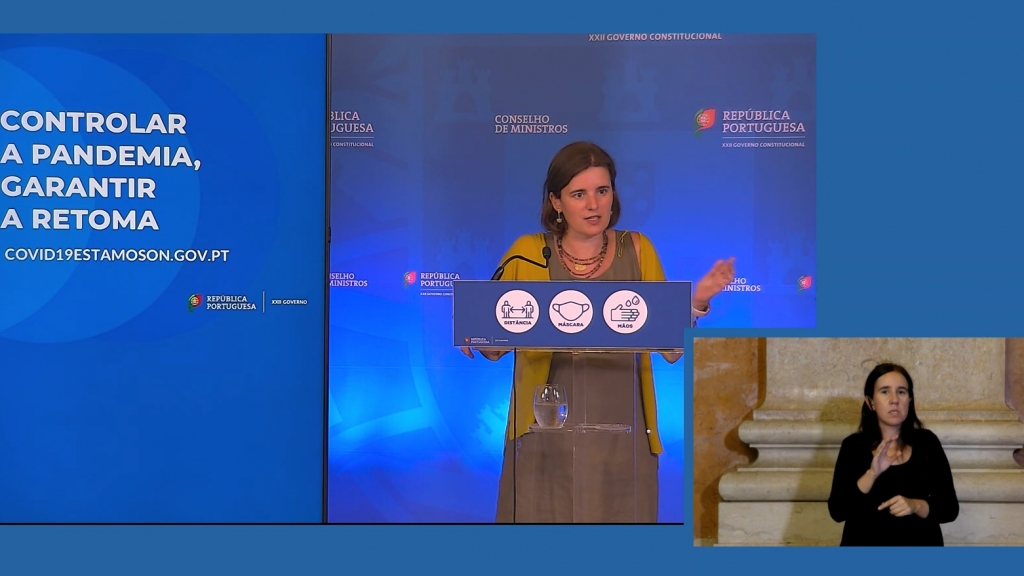
Task: Click the 'Garantir a retoma' slide text
Action: coord(80,203)
